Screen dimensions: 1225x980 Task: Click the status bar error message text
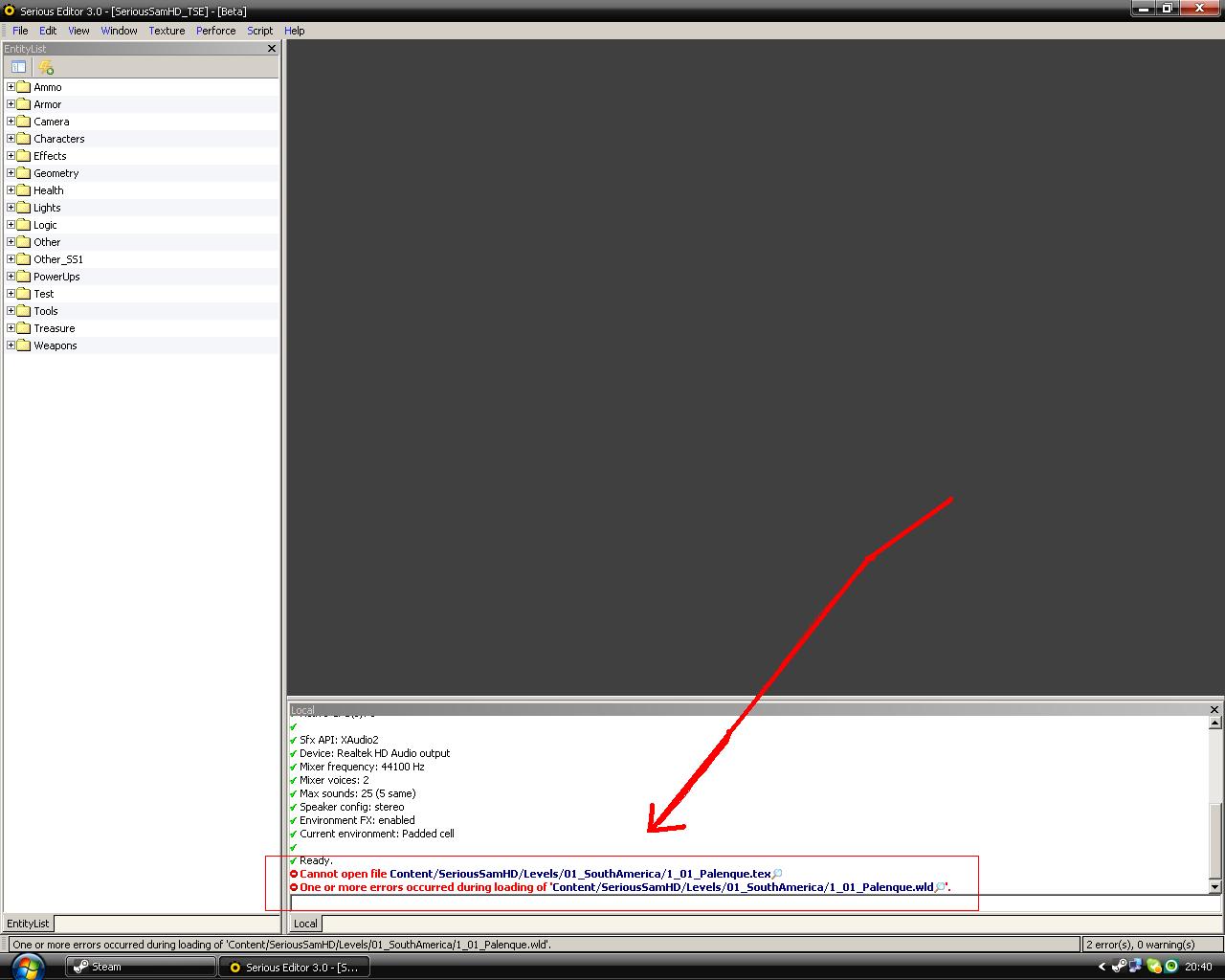(x=281, y=945)
